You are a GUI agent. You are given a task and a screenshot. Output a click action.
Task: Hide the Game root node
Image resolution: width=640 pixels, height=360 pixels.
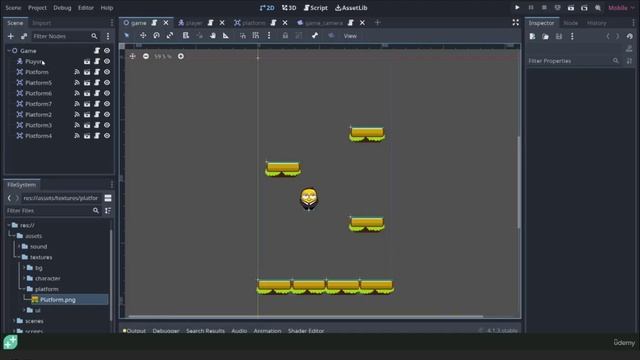point(107,51)
